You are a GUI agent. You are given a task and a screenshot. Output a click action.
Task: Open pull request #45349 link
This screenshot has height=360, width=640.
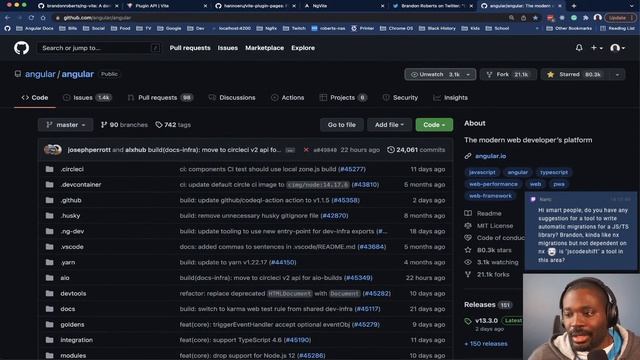pyautogui.click(x=358, y=278)
